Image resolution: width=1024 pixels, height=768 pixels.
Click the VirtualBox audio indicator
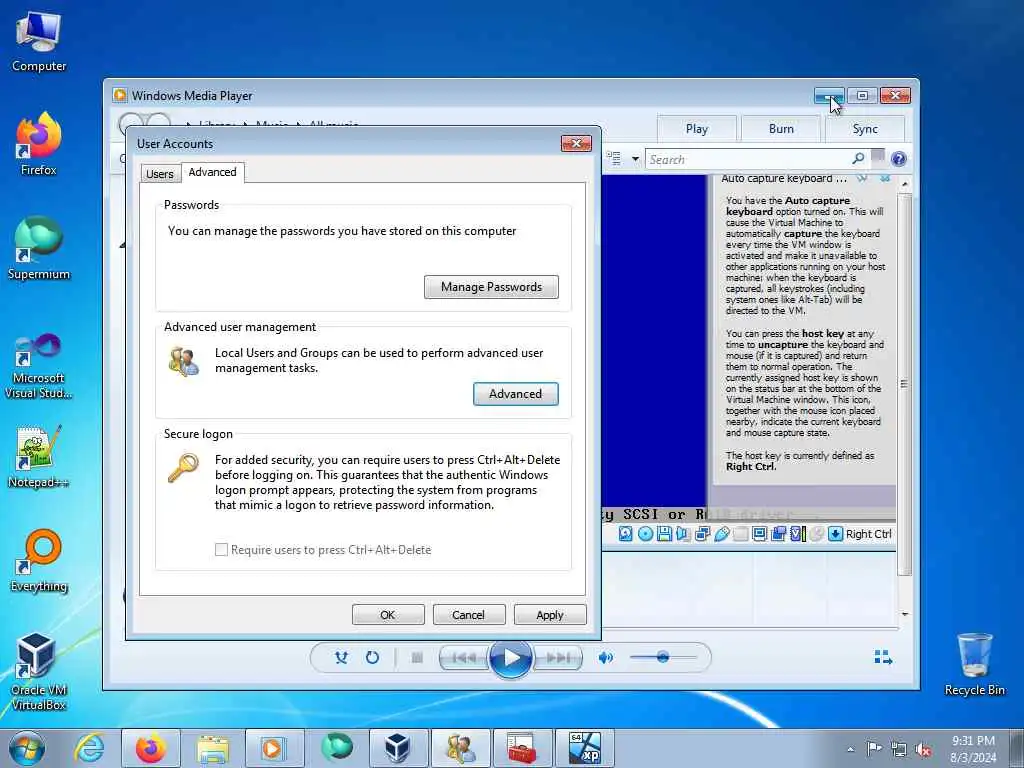pyautogui.click(x=683, y=534)
